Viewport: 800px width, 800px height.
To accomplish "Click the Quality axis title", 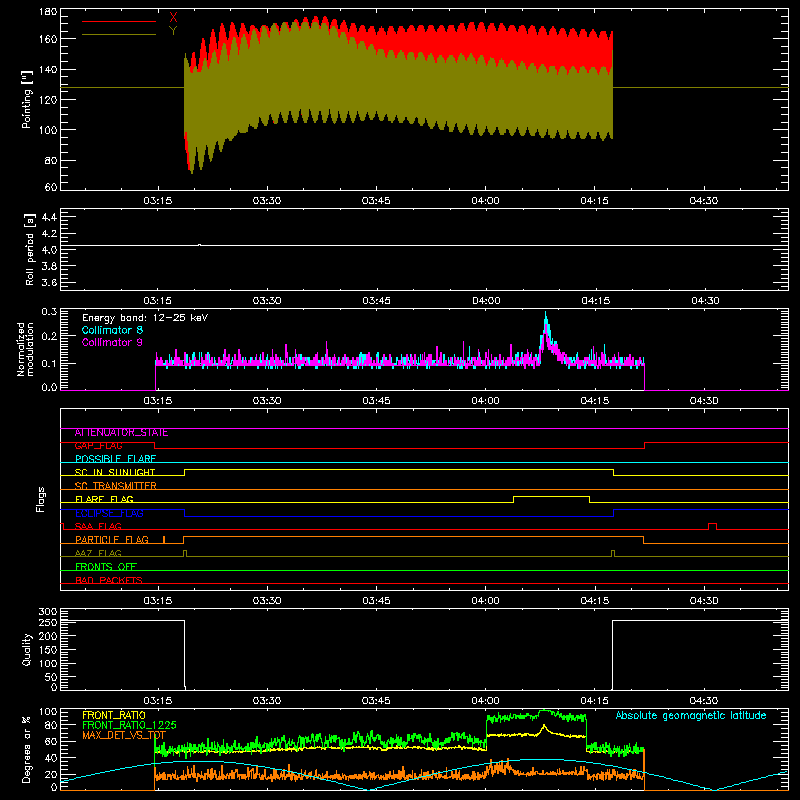I will coord(27,649).
